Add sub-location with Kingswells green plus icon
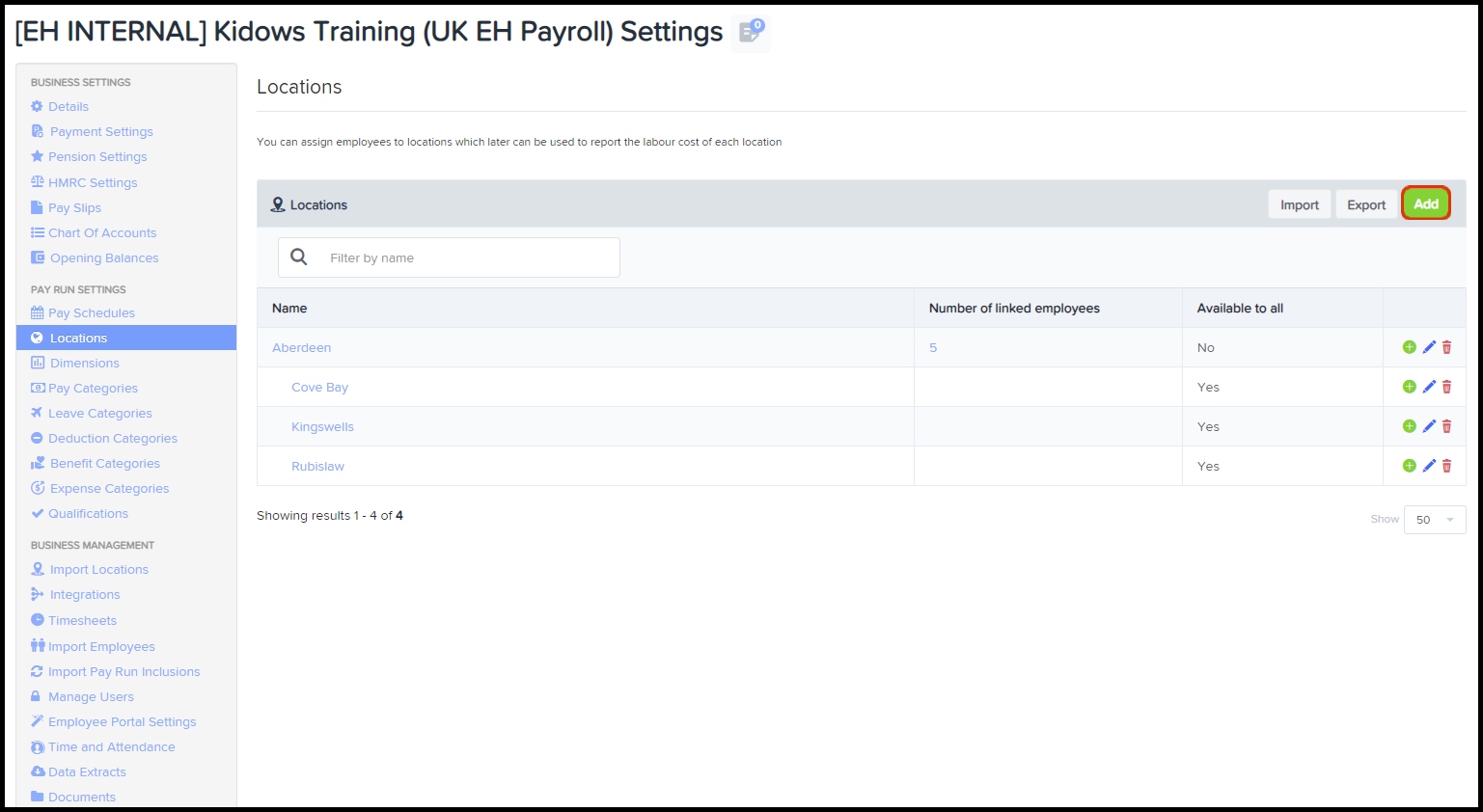 click(1409, 426)
